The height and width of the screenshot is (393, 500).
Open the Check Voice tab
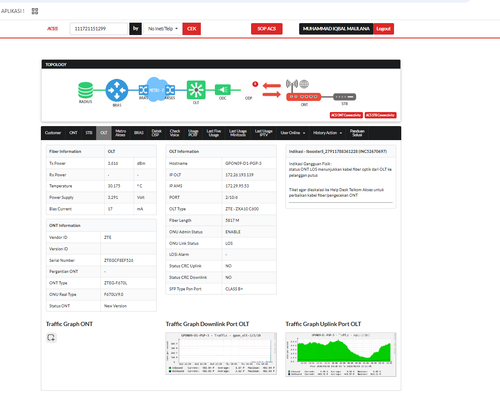[x=175, y=133]
